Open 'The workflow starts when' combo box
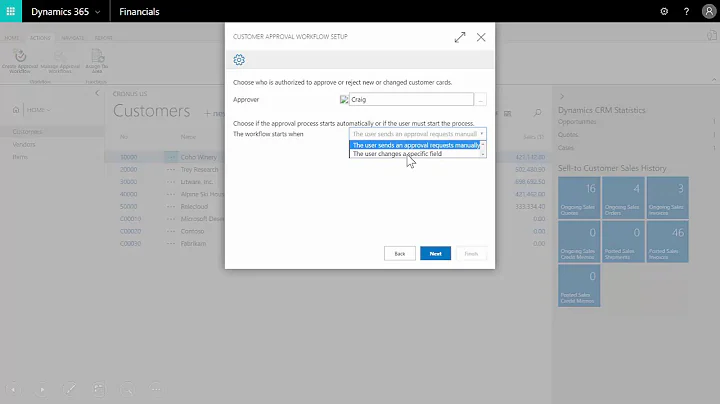720x404 pixels. [417, 134]
